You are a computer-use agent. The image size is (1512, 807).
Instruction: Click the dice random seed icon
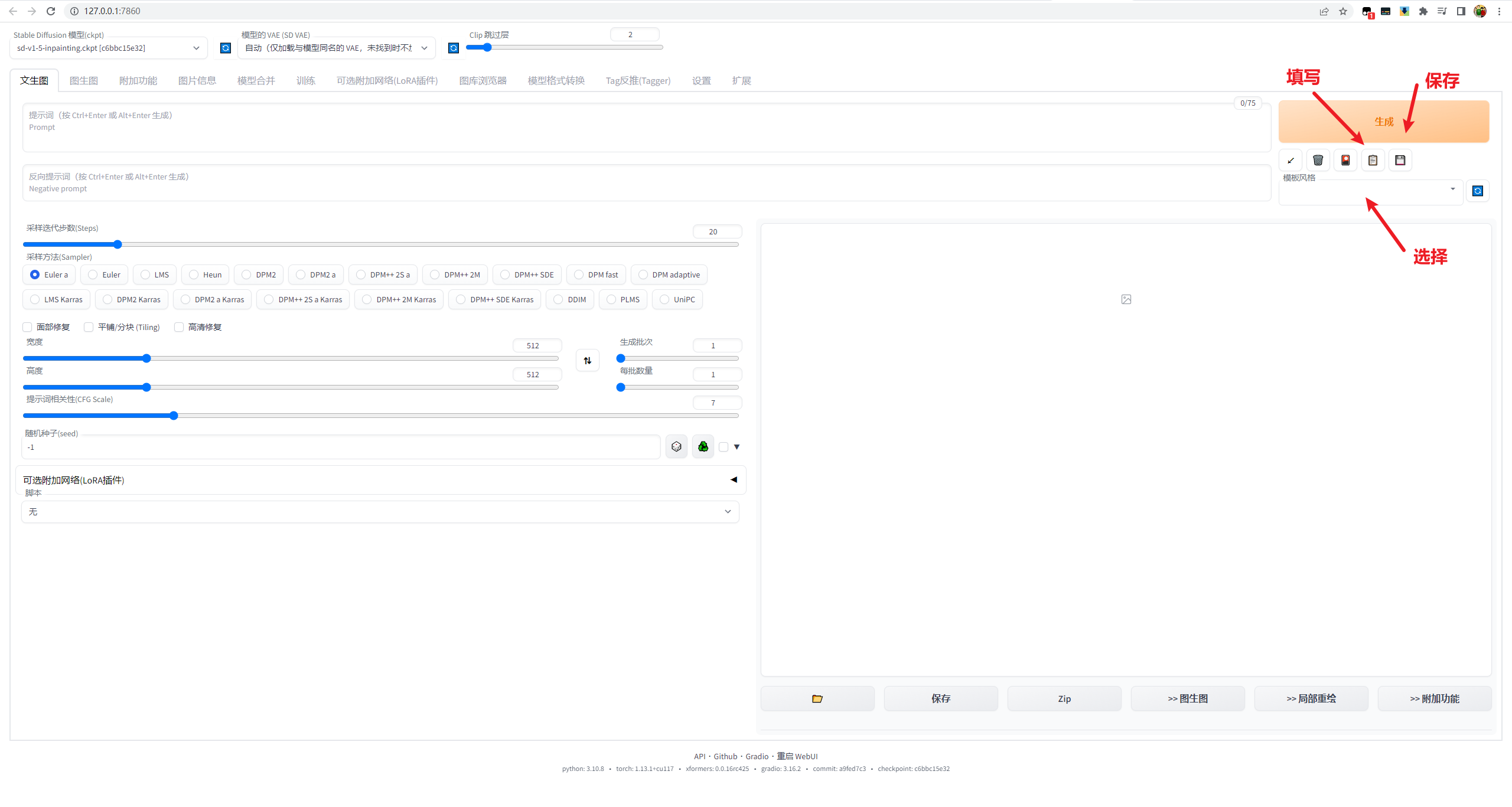(x=676, y=447)
